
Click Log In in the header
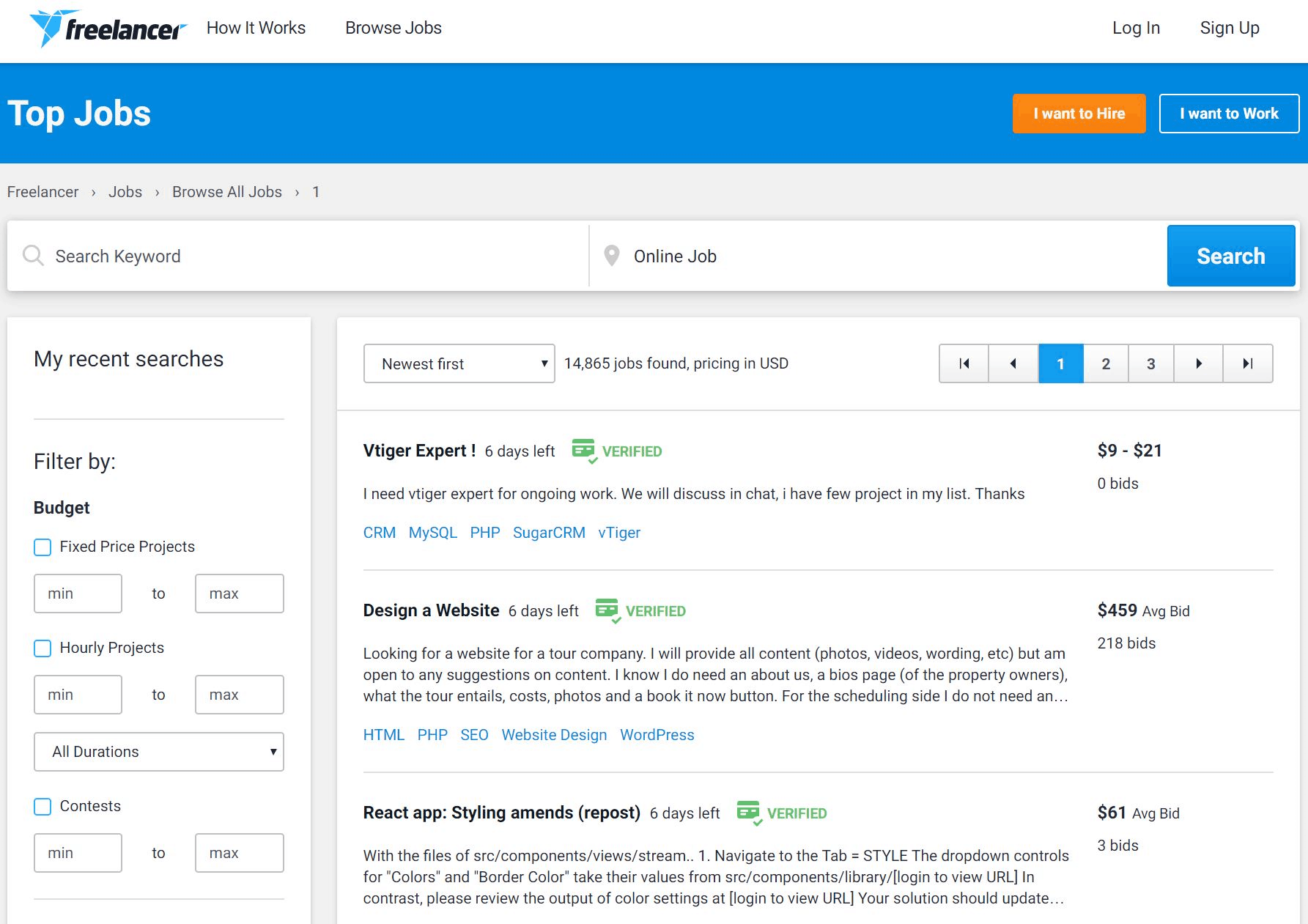tap(1136, 28)
